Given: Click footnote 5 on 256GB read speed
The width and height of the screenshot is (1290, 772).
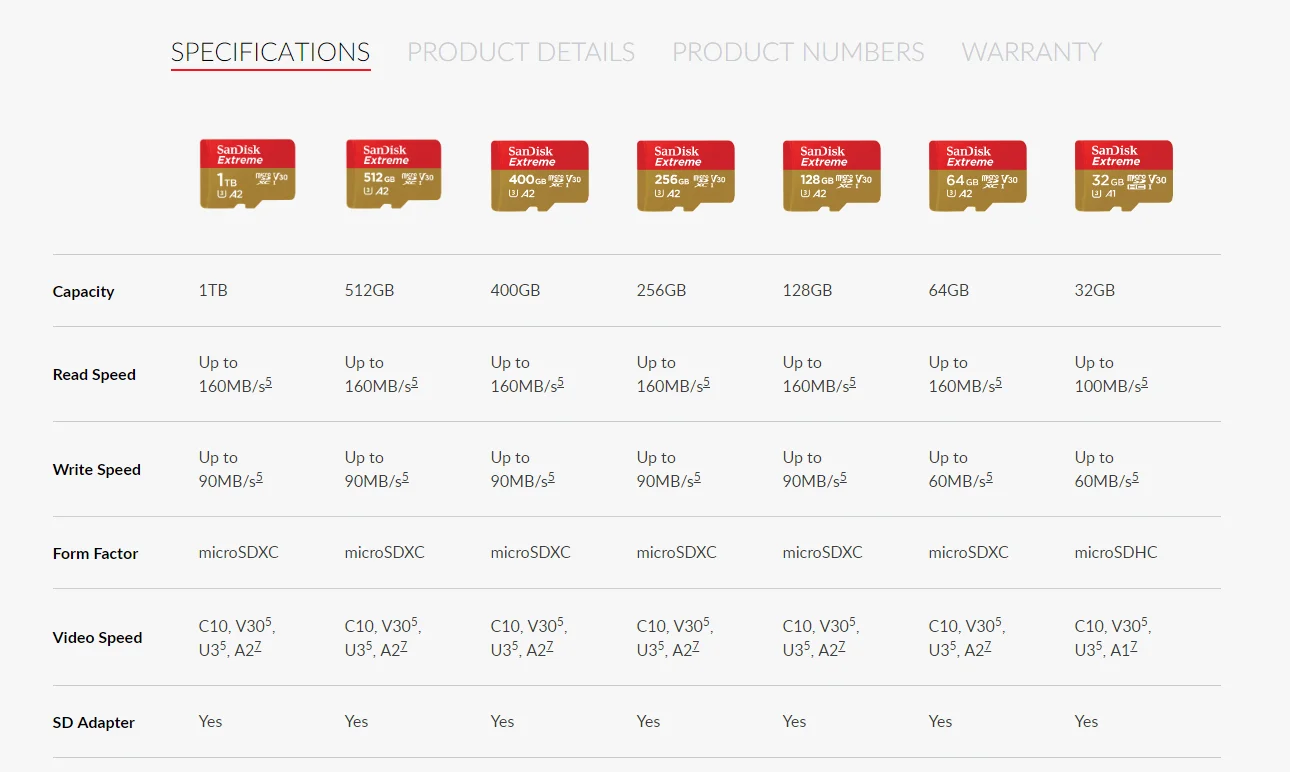Looking at the screenshot, I should point(707,383).
